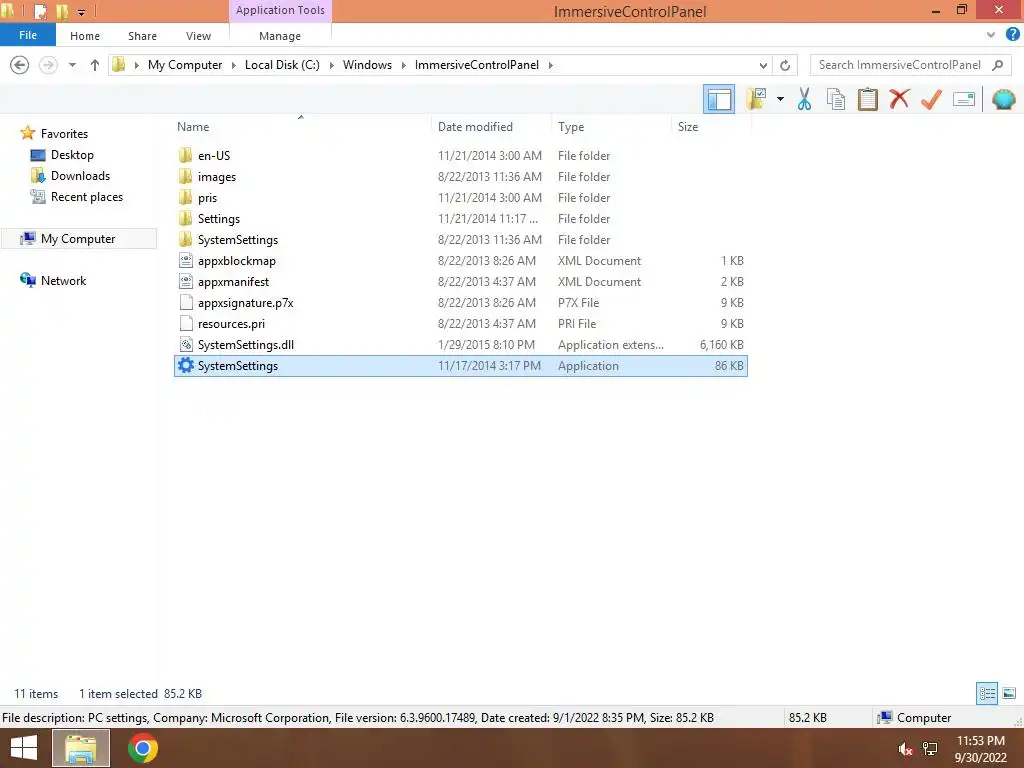The width and height of the screenshot is (1024, 768).
Task: Select the en-US folder
Action: click(214, 155)
